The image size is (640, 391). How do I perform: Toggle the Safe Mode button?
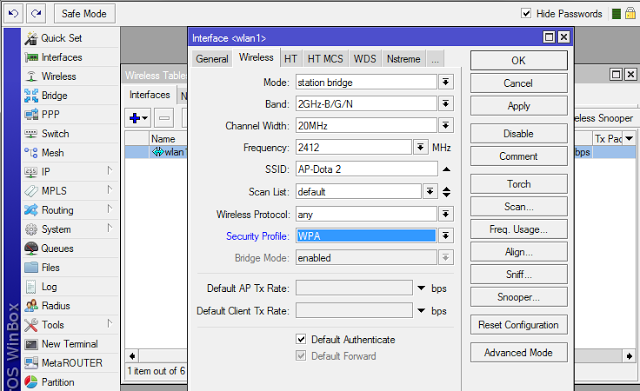[x=84, y=13]
